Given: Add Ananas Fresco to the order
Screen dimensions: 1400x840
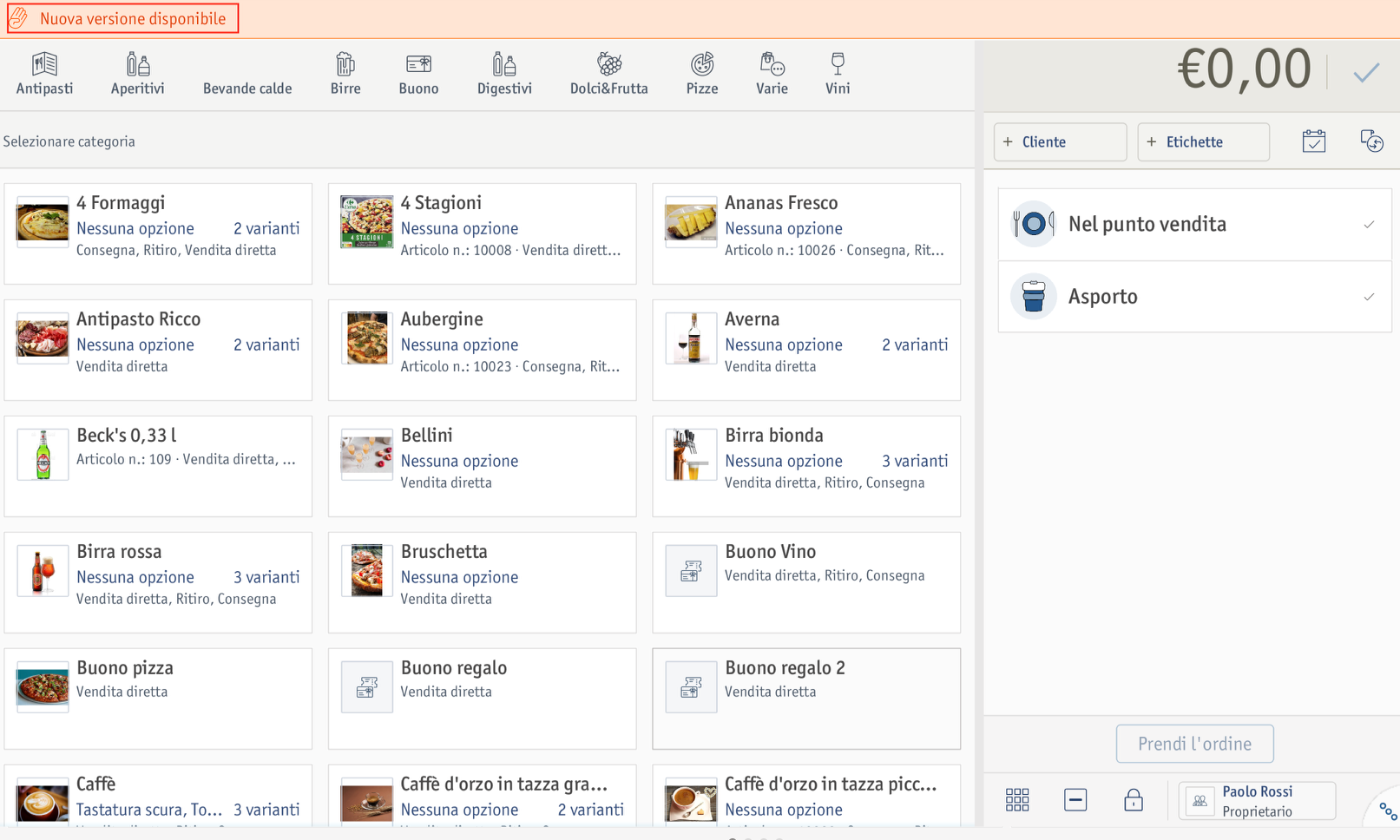Looking at the screenshot, I should 806,233.
